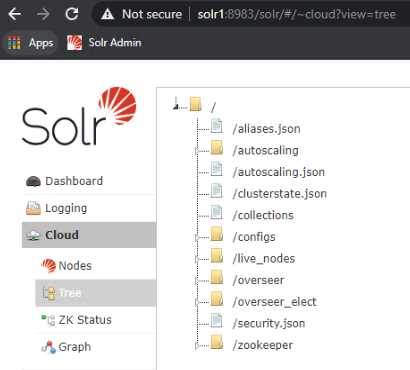Expand the /live_nodes folder node
Image resolution: width=410 pixels, height=370 pixels.
197,259
